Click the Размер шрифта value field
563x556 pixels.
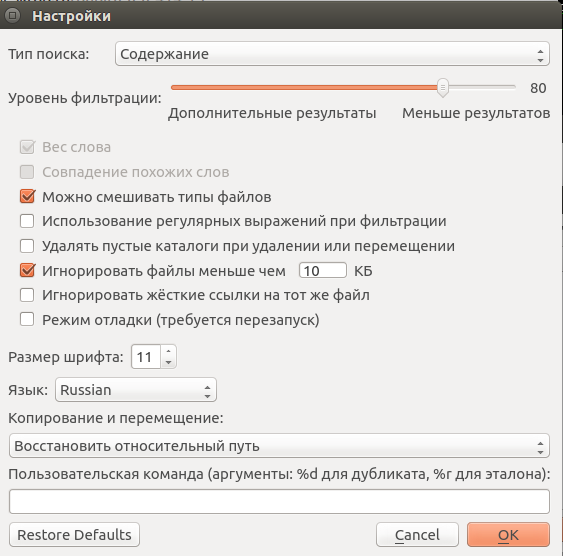tap(146, 357)
